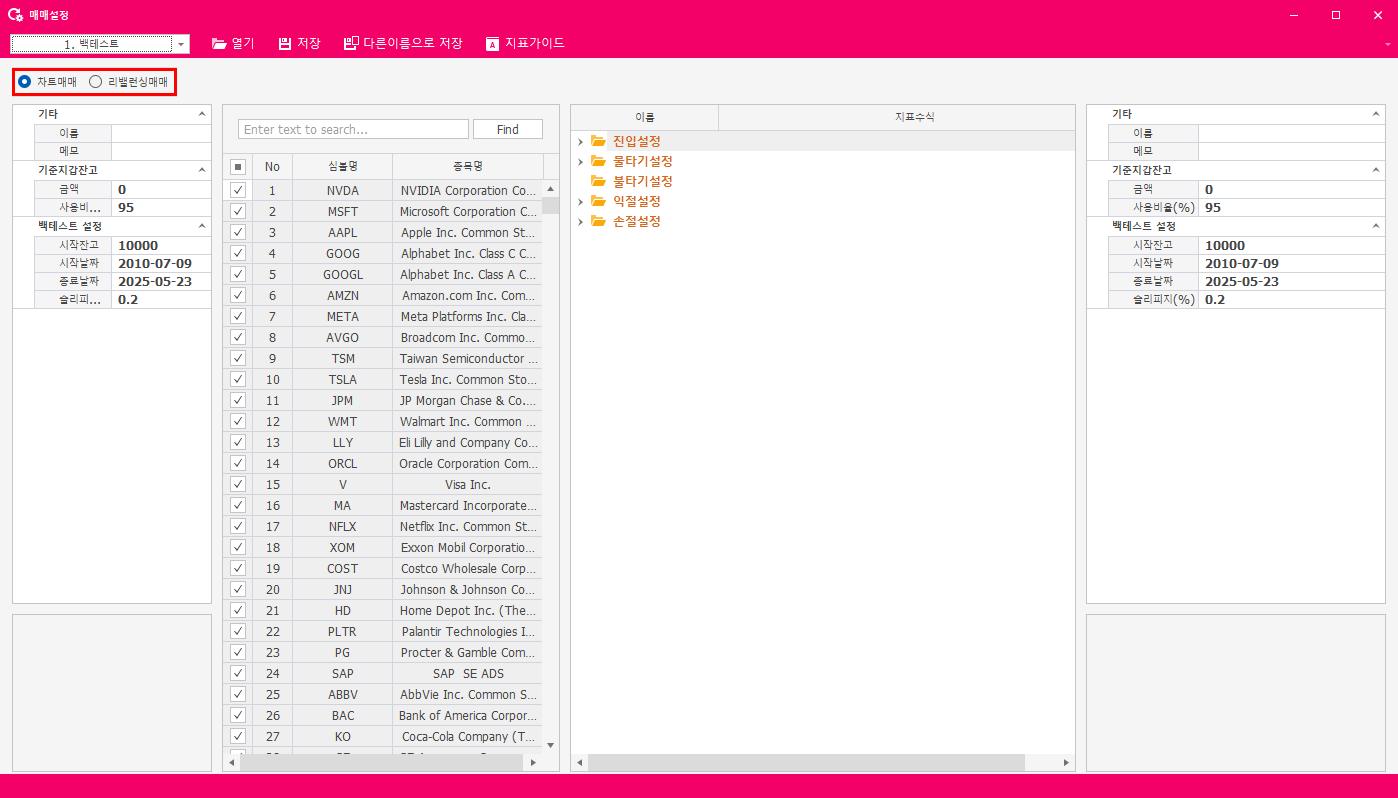Collapse the right panel 기타 section
The width and height of the screenshot is (1398, 798).
(x=1376, y=114)
